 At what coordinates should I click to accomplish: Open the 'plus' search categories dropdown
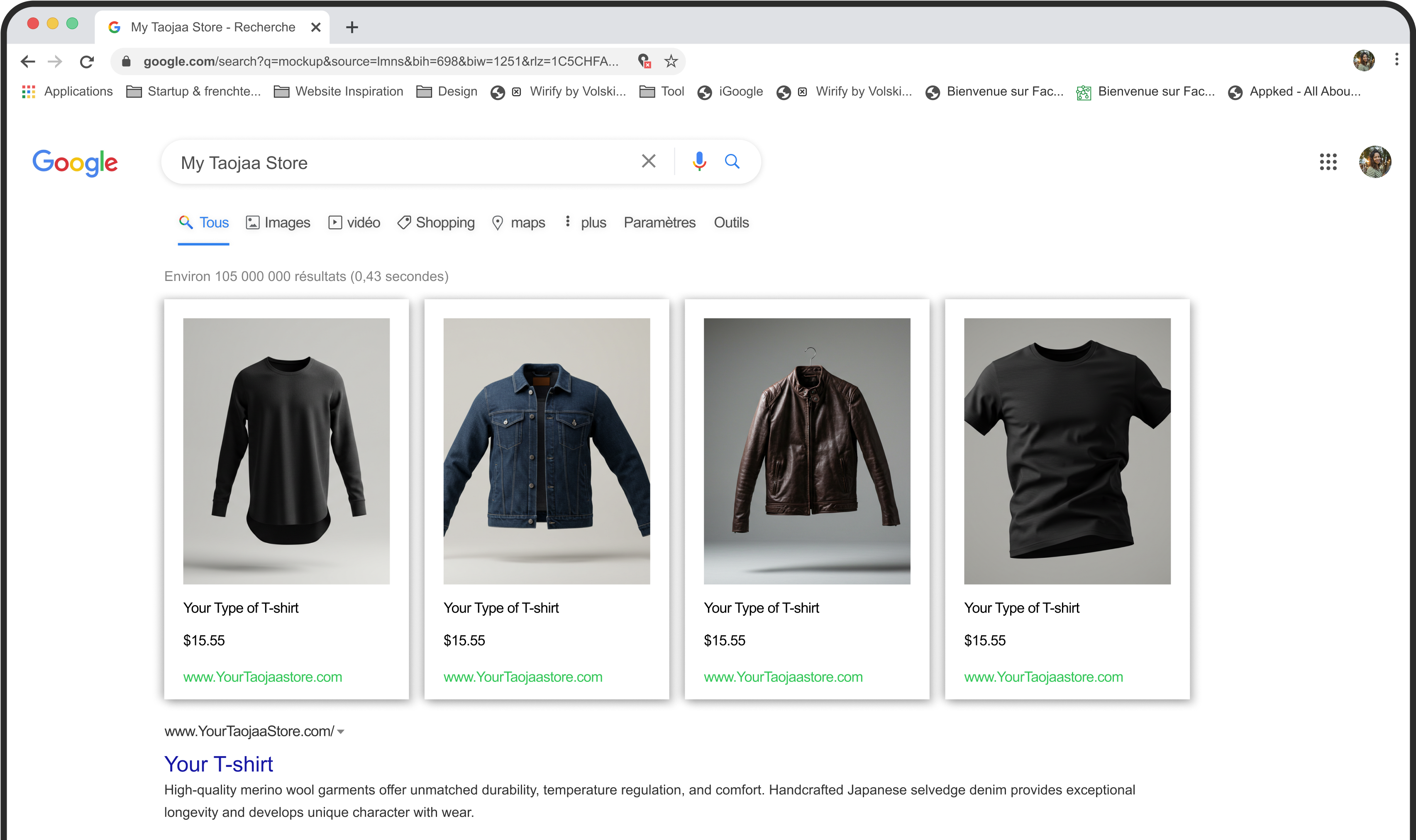pos(593,222)
